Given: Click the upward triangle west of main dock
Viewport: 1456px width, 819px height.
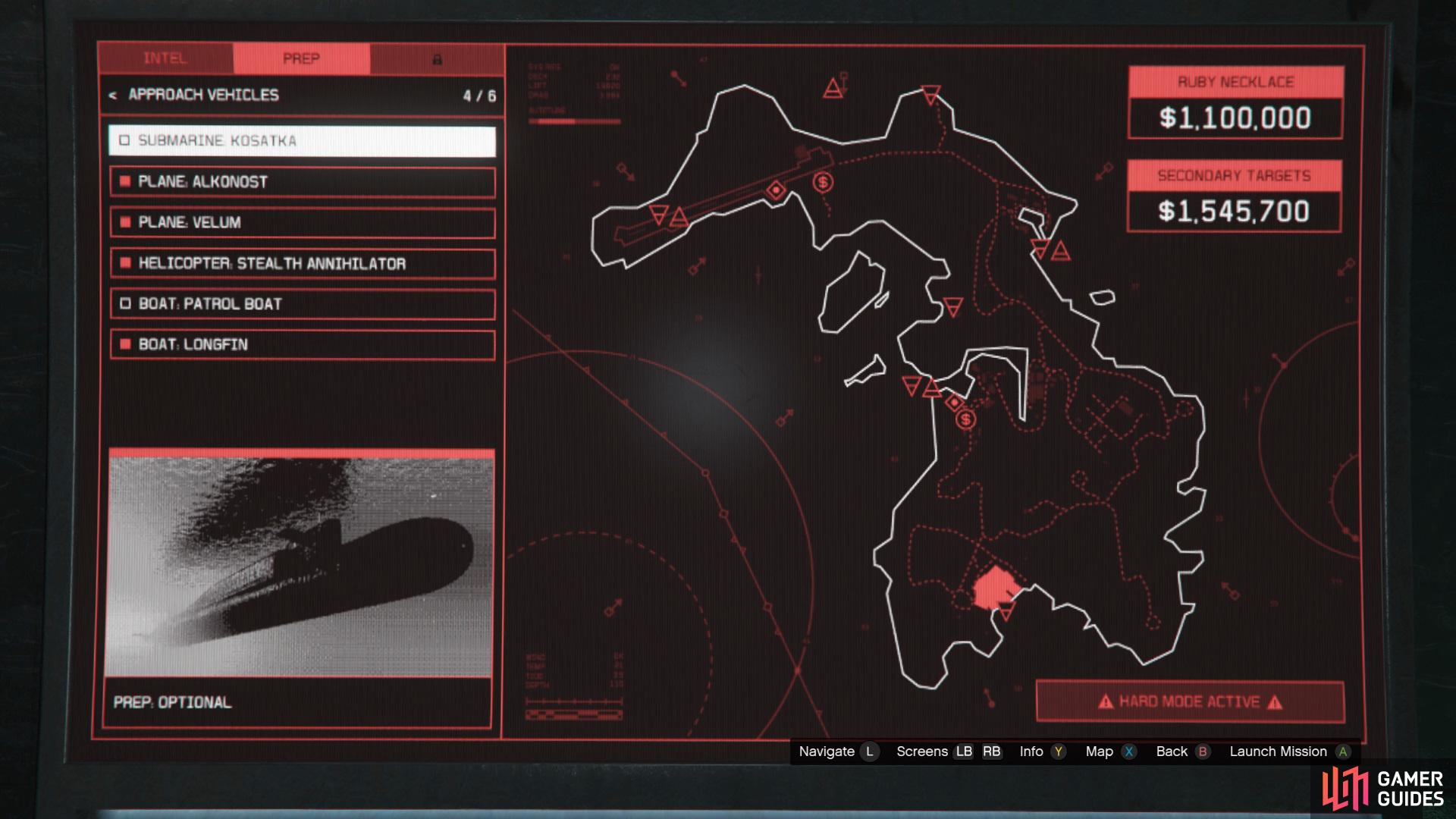Looking at the screenshot, I should tap(932, 388).
